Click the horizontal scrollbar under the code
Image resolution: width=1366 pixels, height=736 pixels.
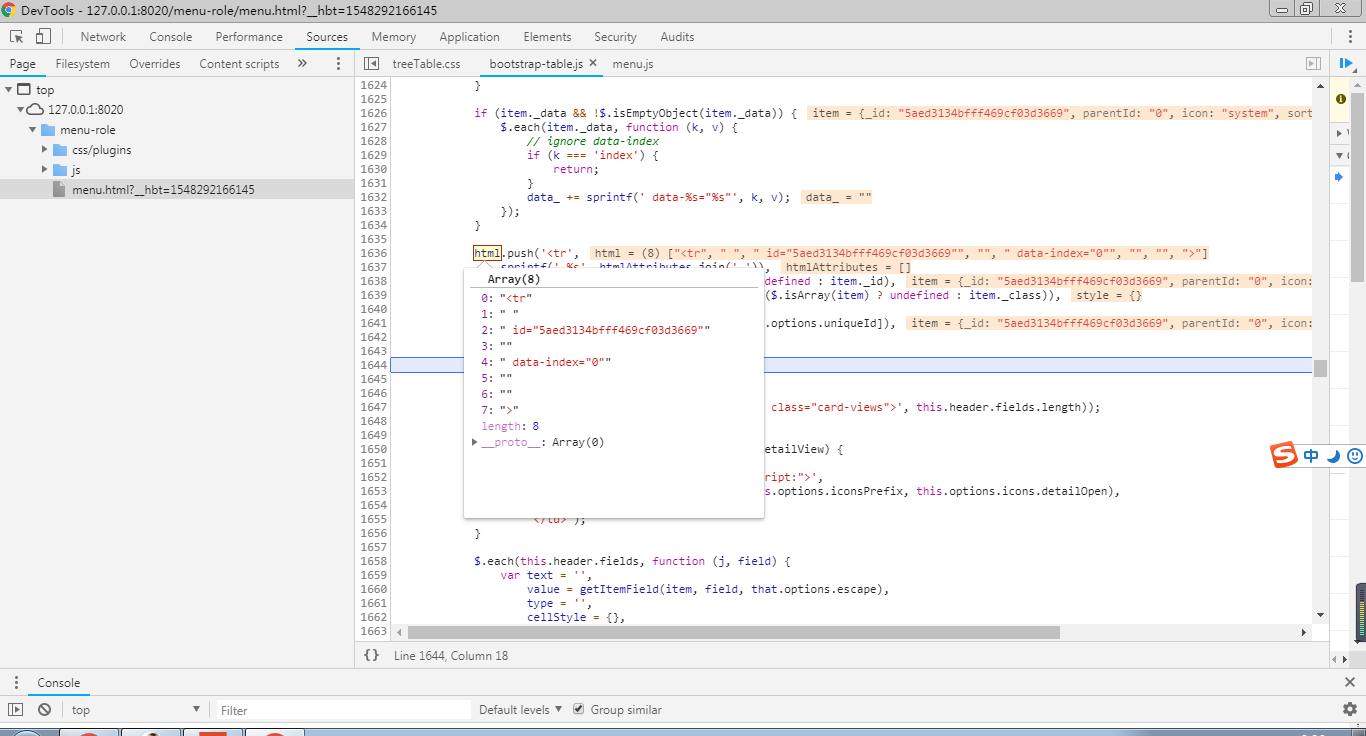pyautogui.click(x=732, y=632)
